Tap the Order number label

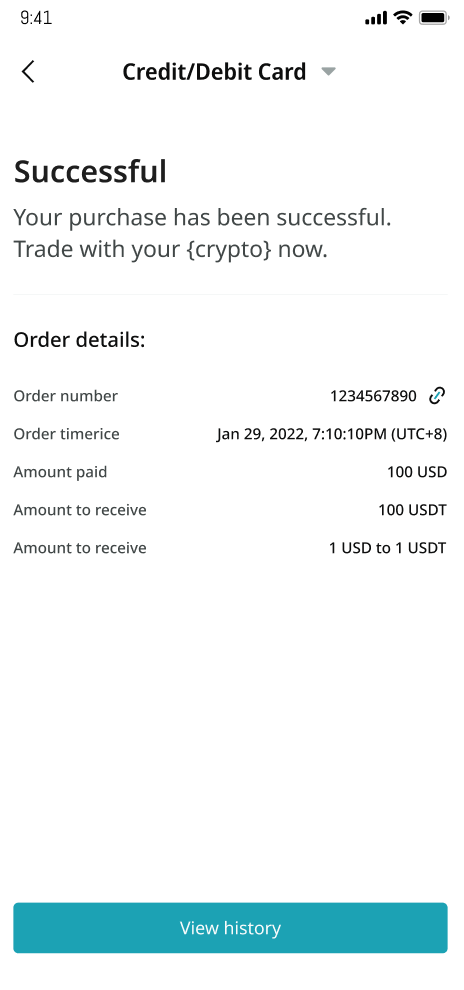[x=66, y=396]
